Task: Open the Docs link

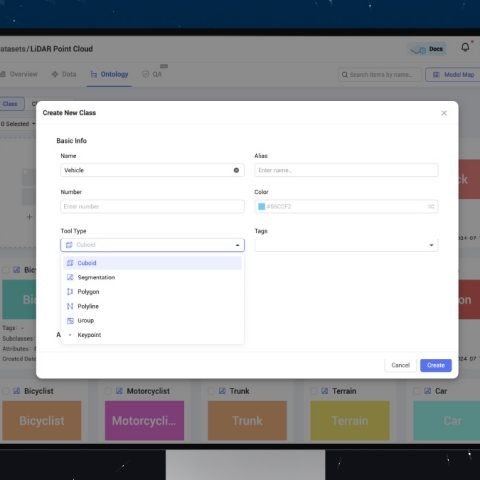Action: click(428, 49)
